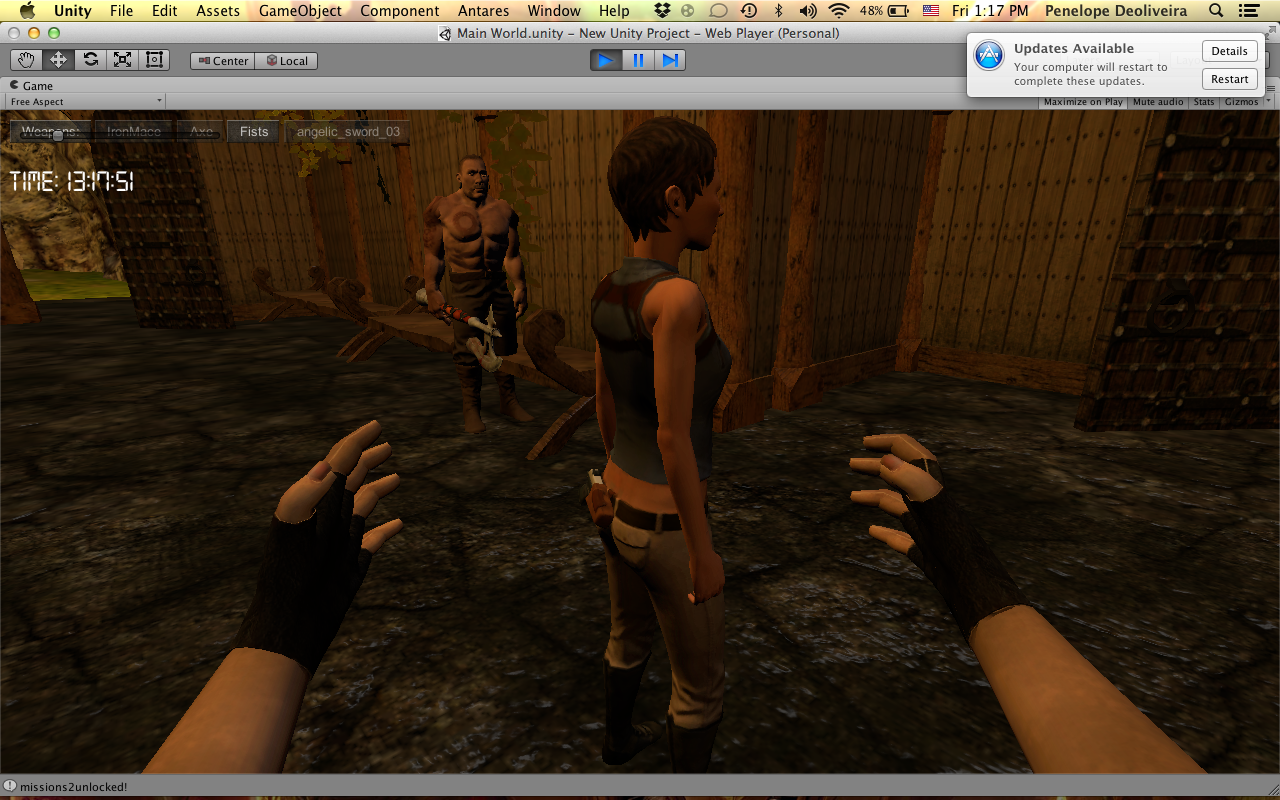This screenshot has width=1280, height=800.
Task: Select the Scale tool
Action: pos(122,60)
